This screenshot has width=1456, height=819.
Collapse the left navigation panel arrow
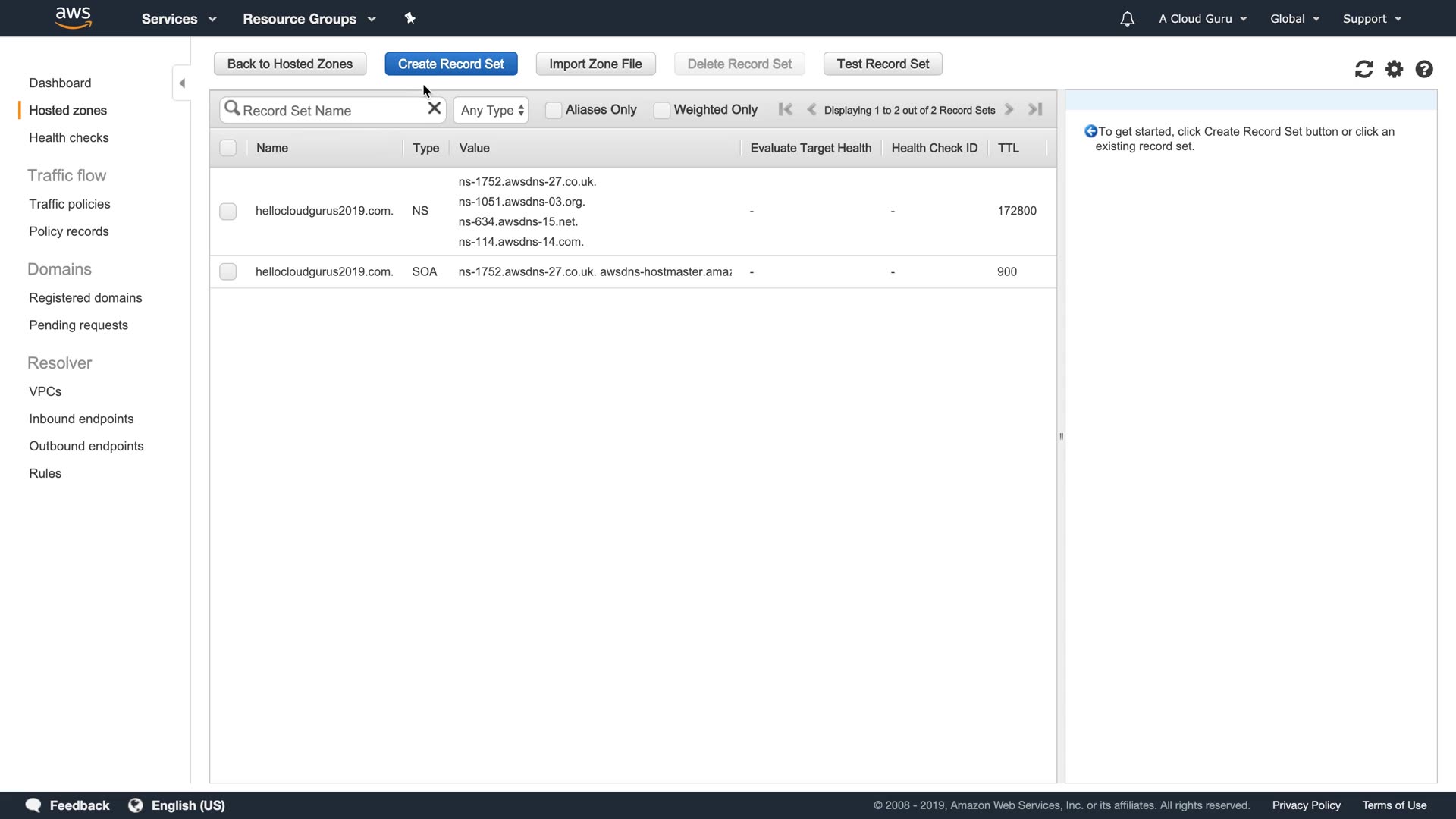pyautogui.click(x=182, y=83)
